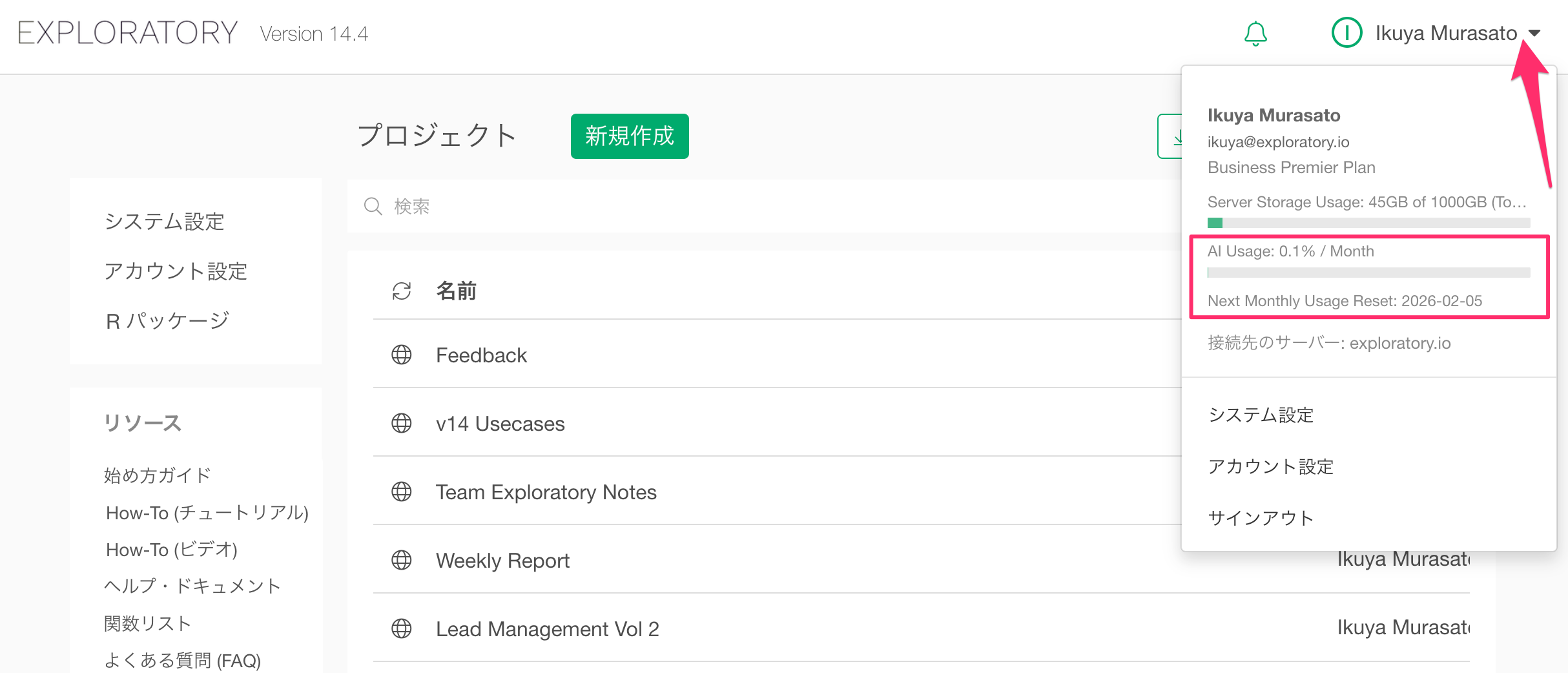Select アカウント設定 in the account dropdown menu
Viewport: 1568px width, 673px height.
(x=1270, y=466)
